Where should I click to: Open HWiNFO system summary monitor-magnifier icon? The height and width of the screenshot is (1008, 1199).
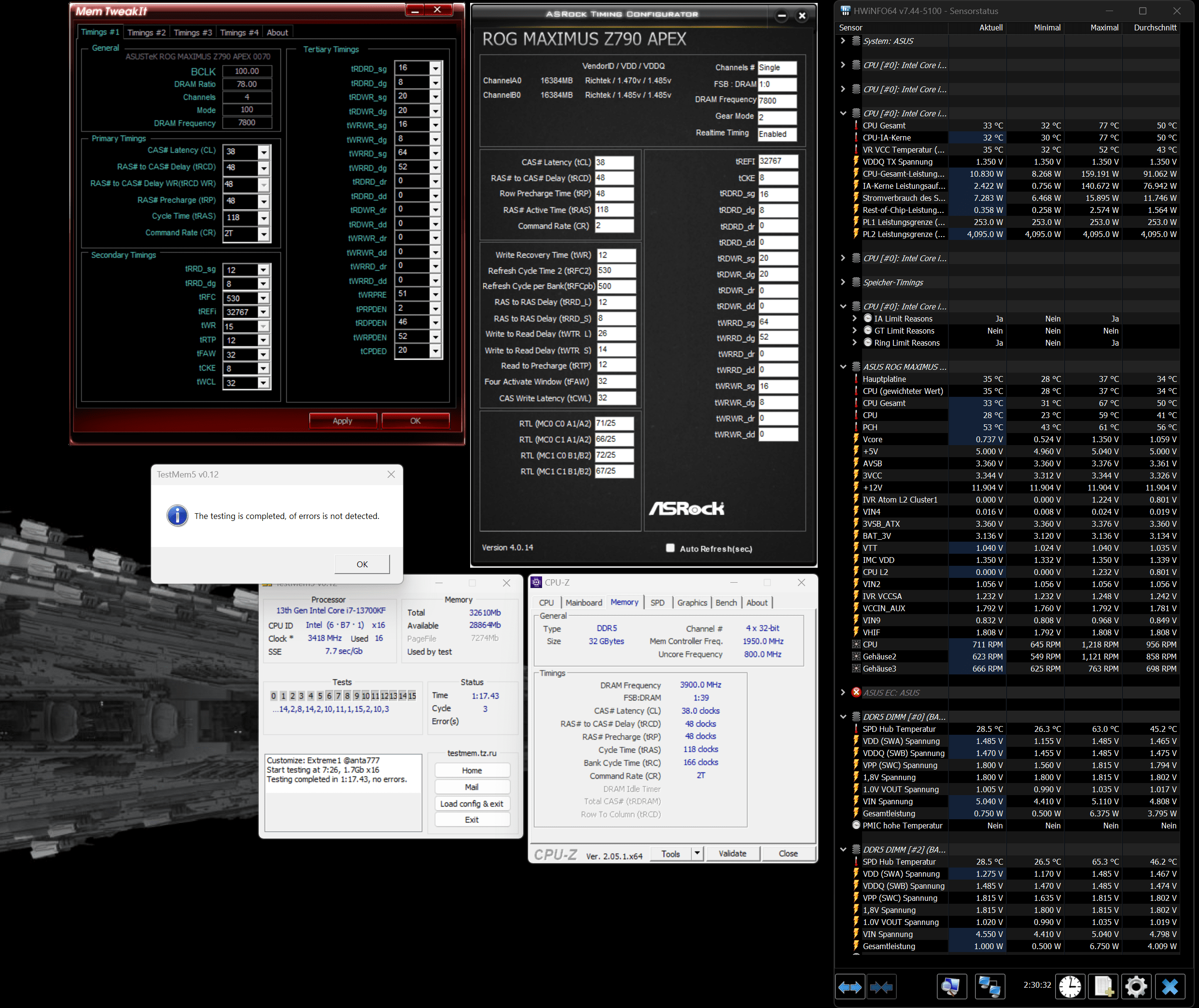pos(951,987)
